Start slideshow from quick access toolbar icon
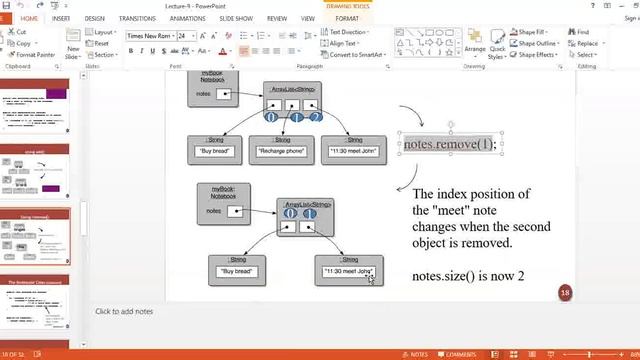 click(54, 5)
